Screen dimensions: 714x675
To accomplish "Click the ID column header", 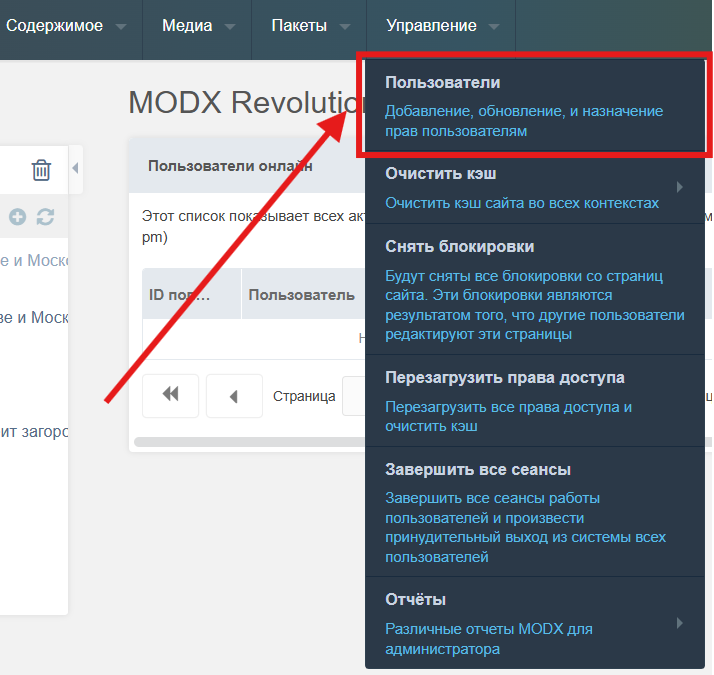I will [190, 295].
